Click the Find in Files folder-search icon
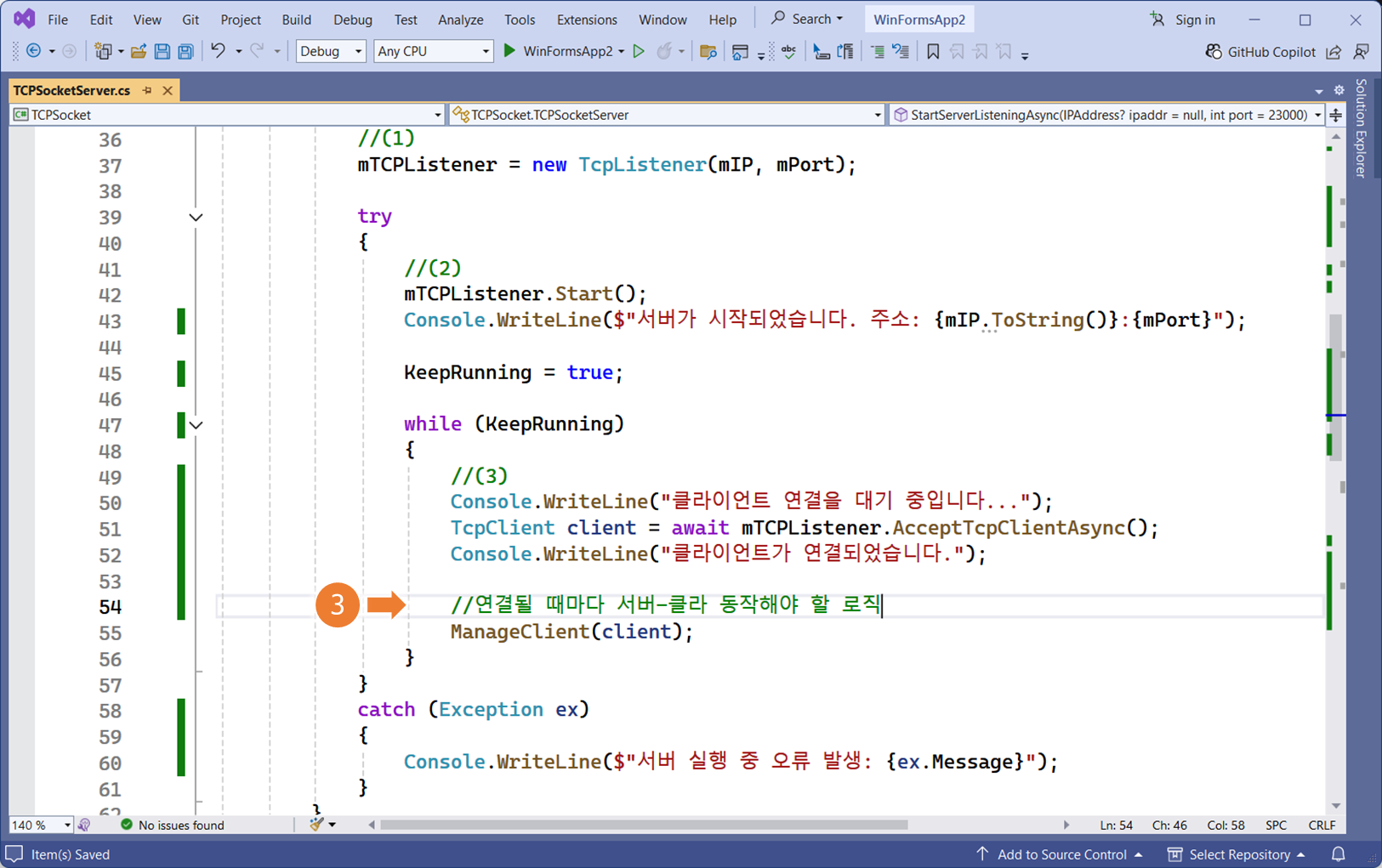This screenshot has width=1382, height=868. (708, 51)
